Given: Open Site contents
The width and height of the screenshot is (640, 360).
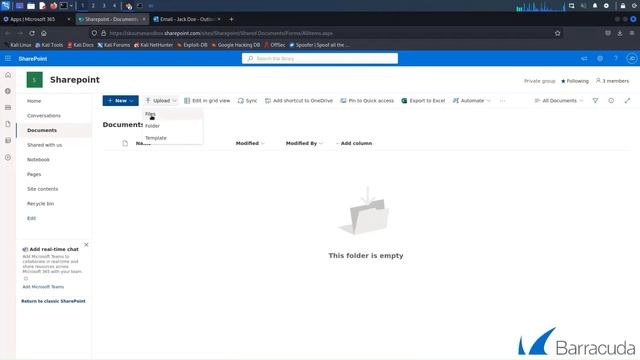Looking at the screenshot, I should [42, 189].
